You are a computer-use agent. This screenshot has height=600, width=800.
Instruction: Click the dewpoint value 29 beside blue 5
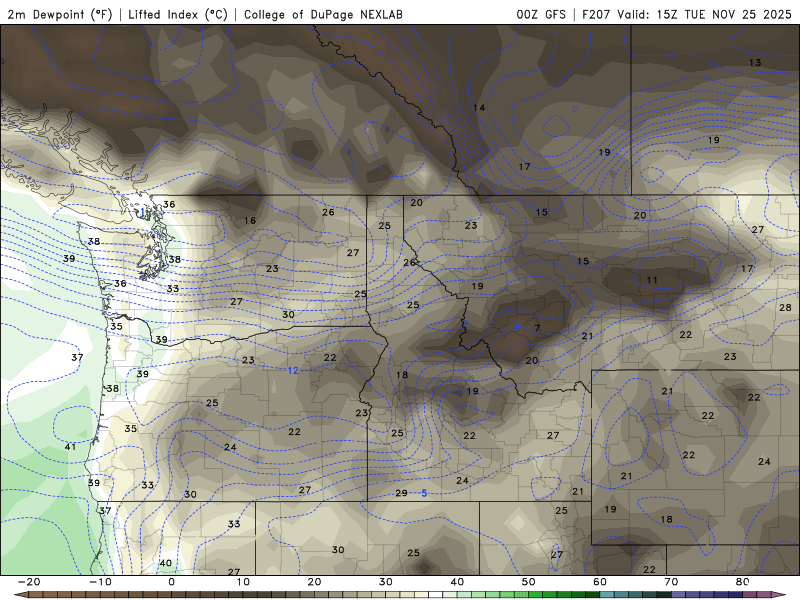click(x=402, y=493)
